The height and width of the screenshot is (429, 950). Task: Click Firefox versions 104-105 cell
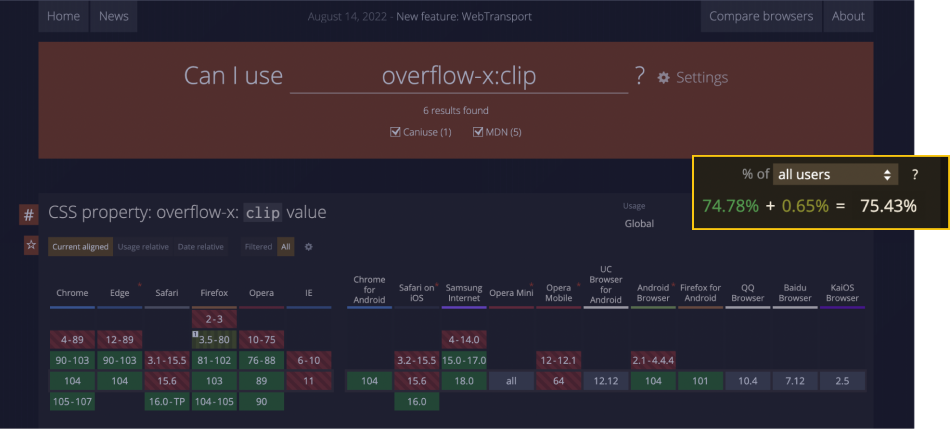click(x=214, y=402)
